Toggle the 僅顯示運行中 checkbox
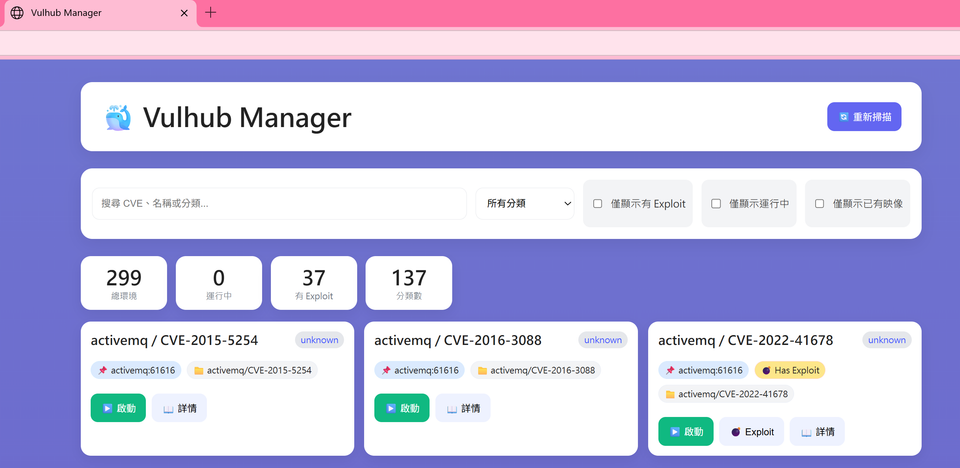 pos(716,204)
